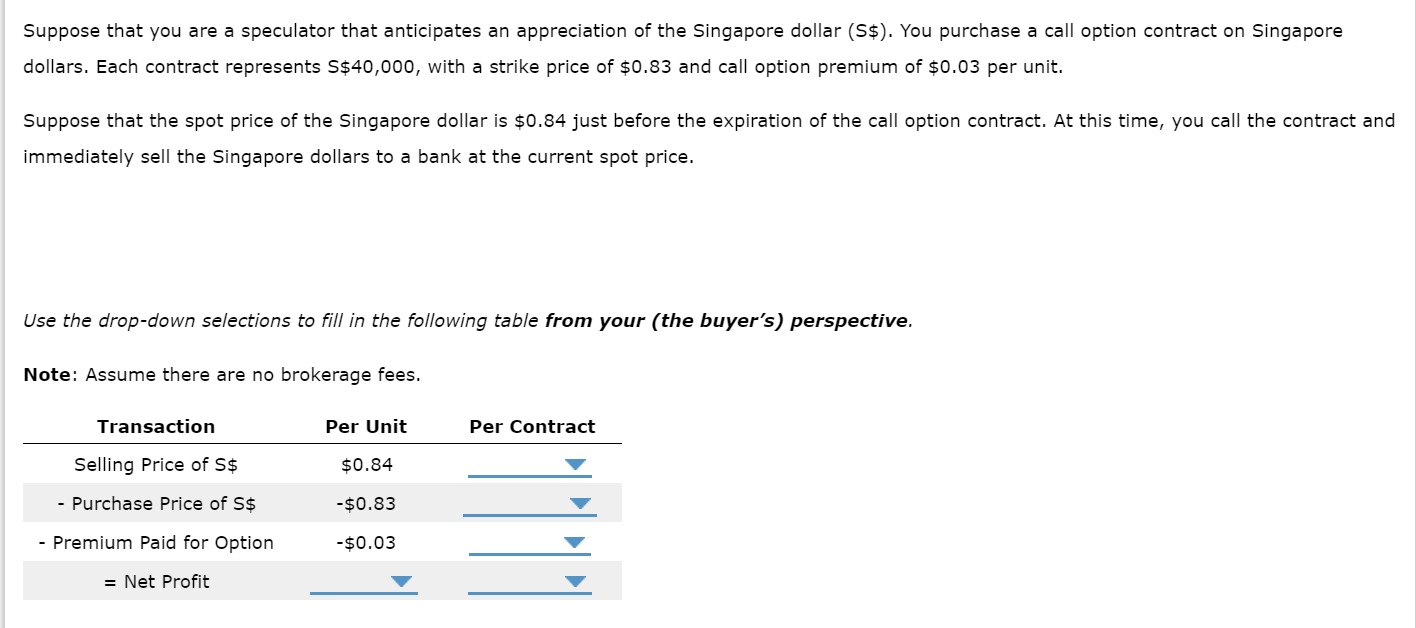Expand the Net Profit per contract dropdown
Image resolution: width=1416 pixels, height=628 pixels.
[x=530, y=582]
